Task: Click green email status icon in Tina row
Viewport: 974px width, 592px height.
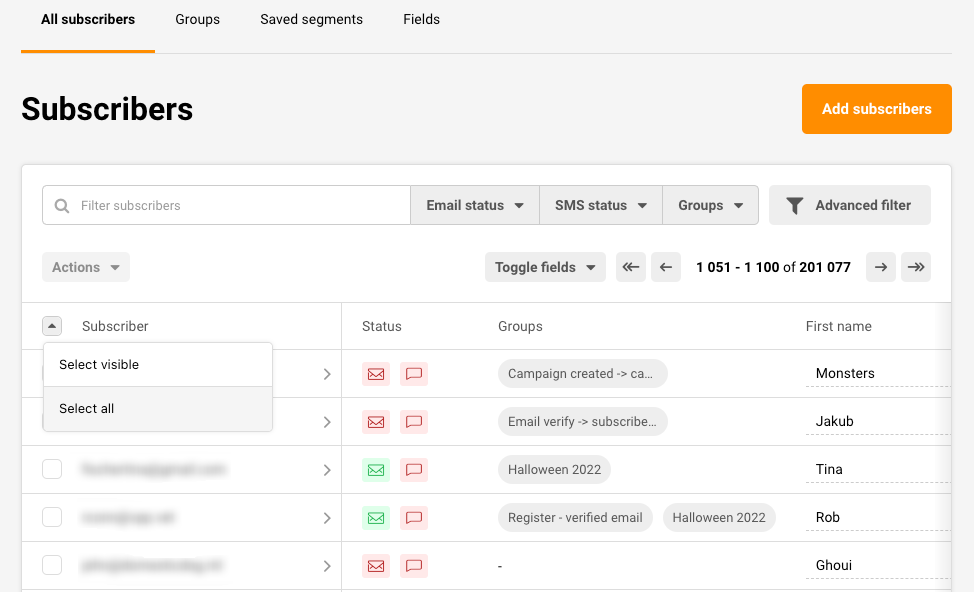Action: pyautogui.click(x=376, y=470)
